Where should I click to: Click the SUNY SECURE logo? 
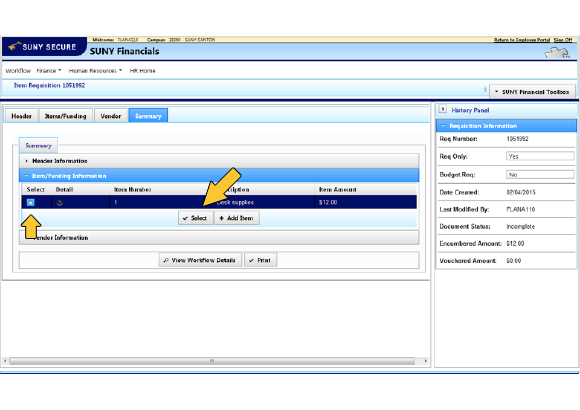click(44, 47)
